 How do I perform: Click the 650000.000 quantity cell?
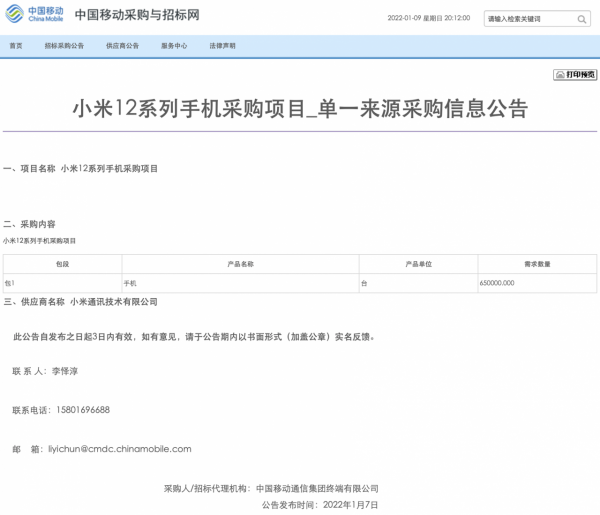pos(537,283)
